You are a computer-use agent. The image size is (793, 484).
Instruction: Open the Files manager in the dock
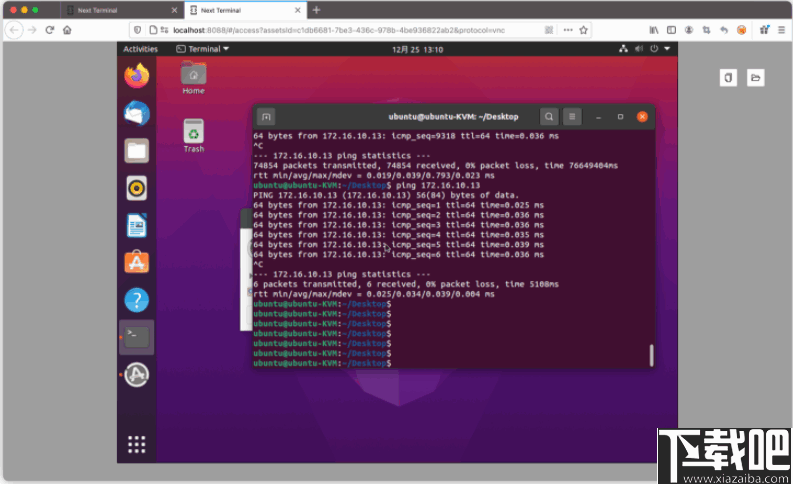(x=137, y=150)
